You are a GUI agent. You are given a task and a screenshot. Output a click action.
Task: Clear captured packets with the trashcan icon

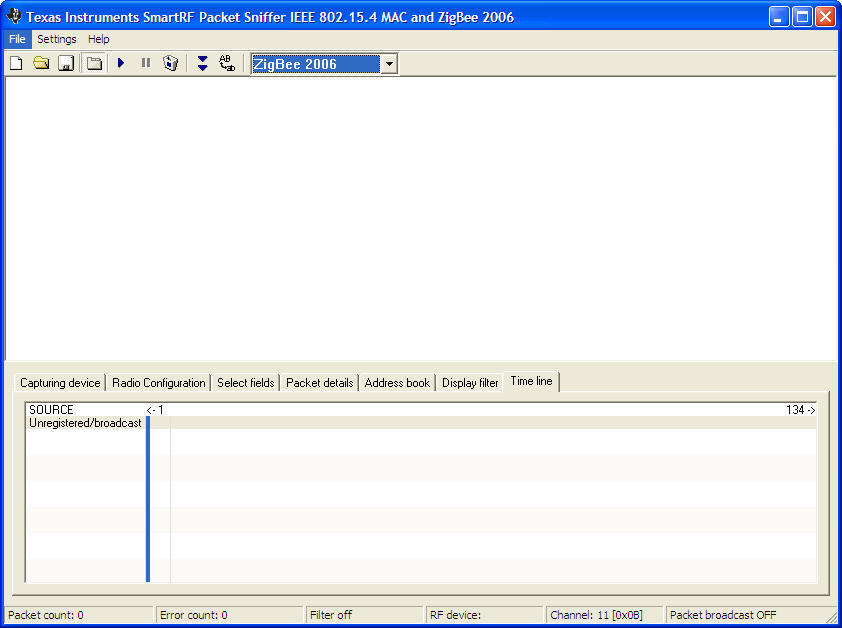pyautogui.click(x=170, y=62)
